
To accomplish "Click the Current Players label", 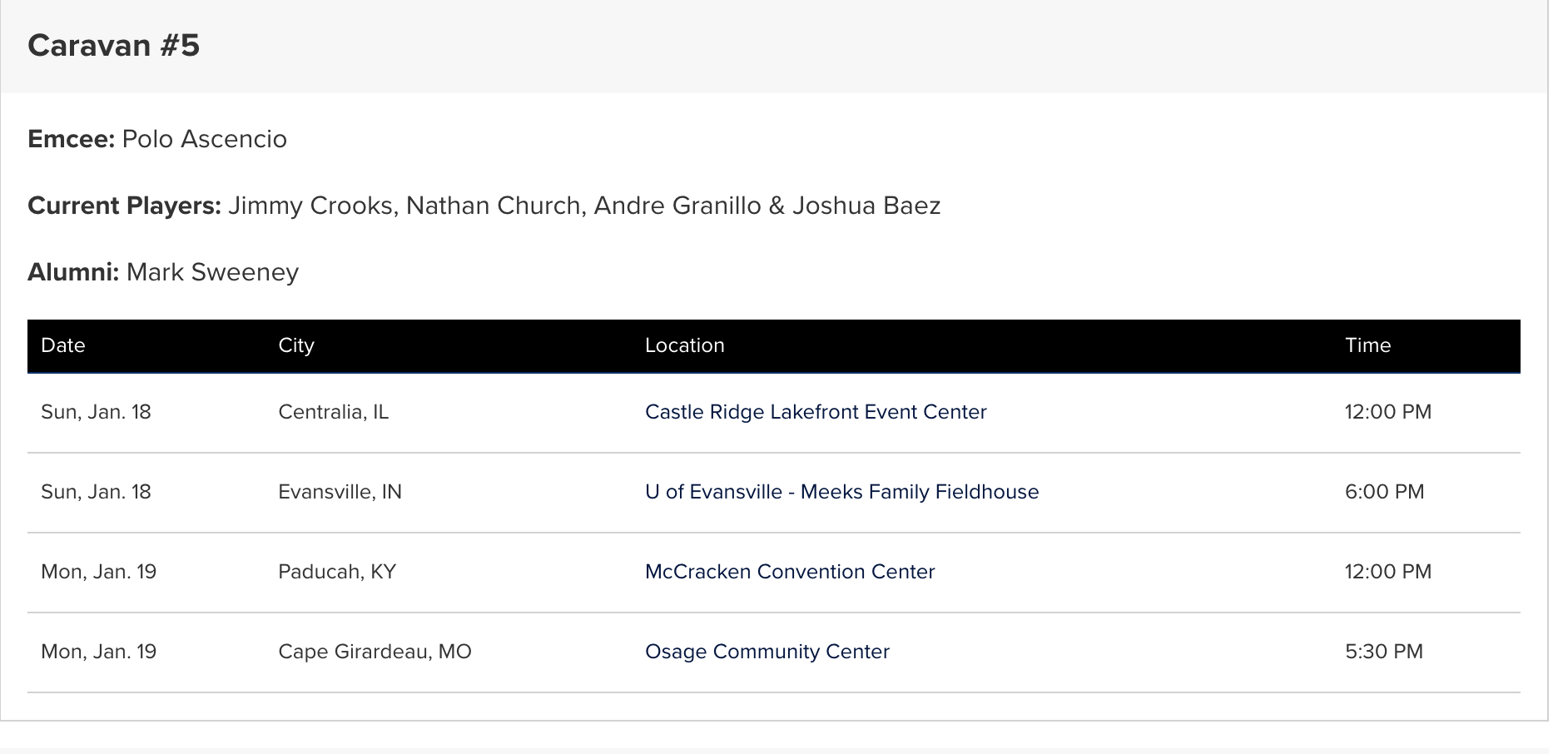I will (x=124, y=206).
